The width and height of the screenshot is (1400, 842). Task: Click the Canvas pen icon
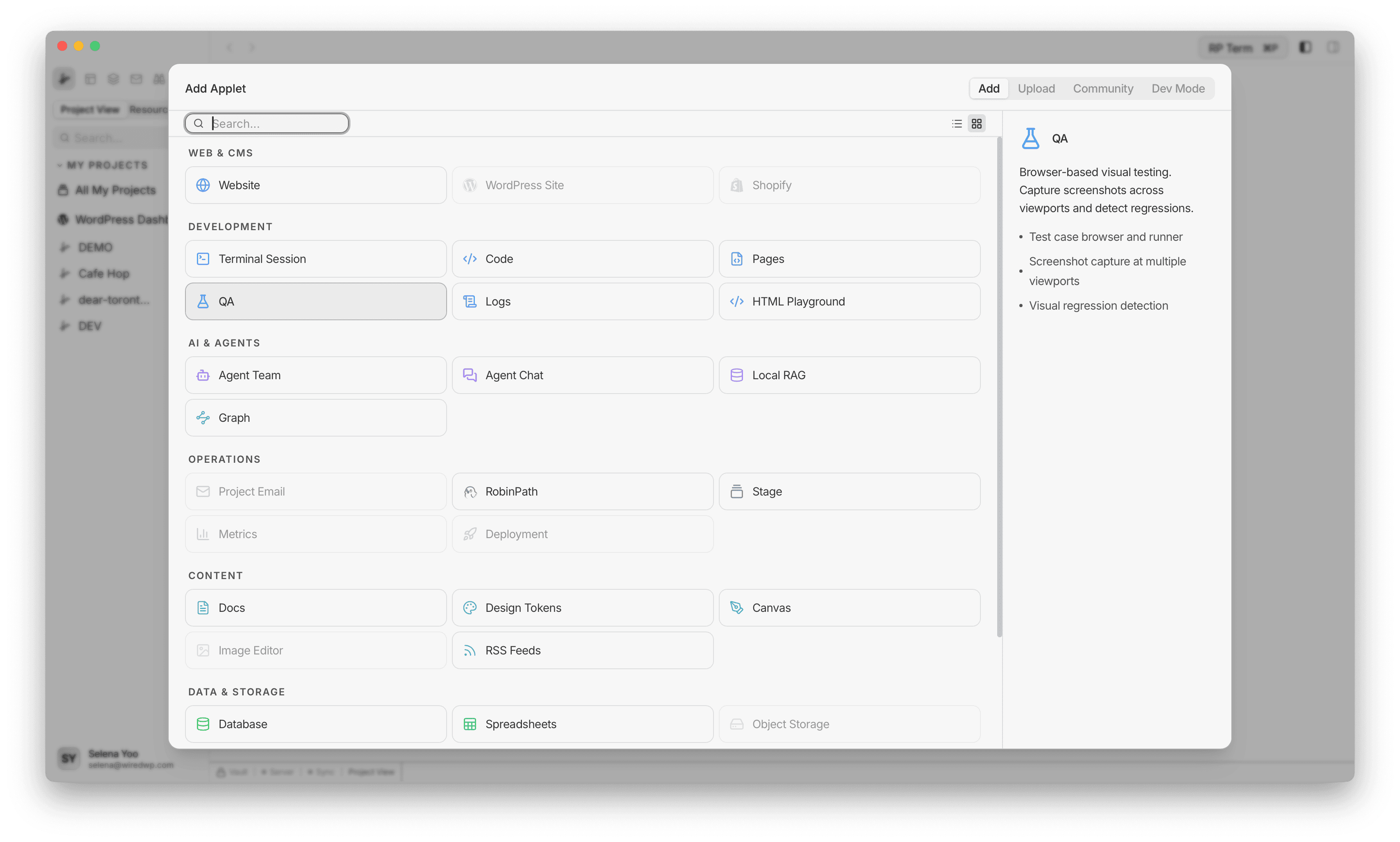[x=736, y=608]
